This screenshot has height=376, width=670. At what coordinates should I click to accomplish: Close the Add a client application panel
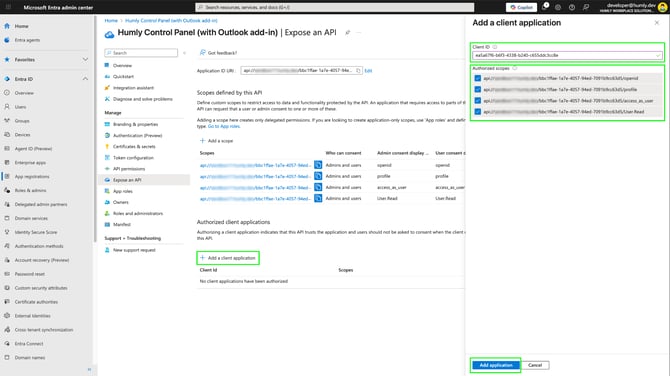pos(657,23)
